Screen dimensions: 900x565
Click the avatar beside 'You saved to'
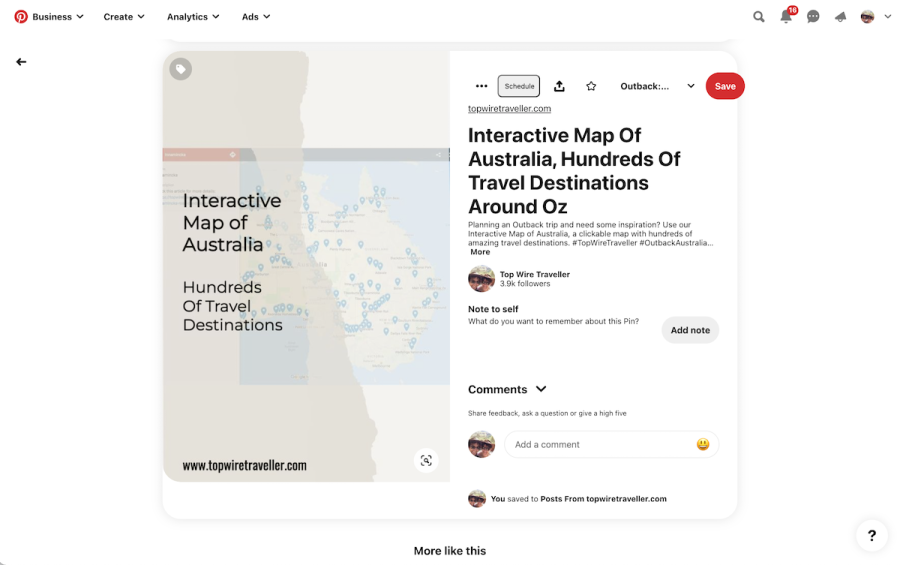click(476, 498)
